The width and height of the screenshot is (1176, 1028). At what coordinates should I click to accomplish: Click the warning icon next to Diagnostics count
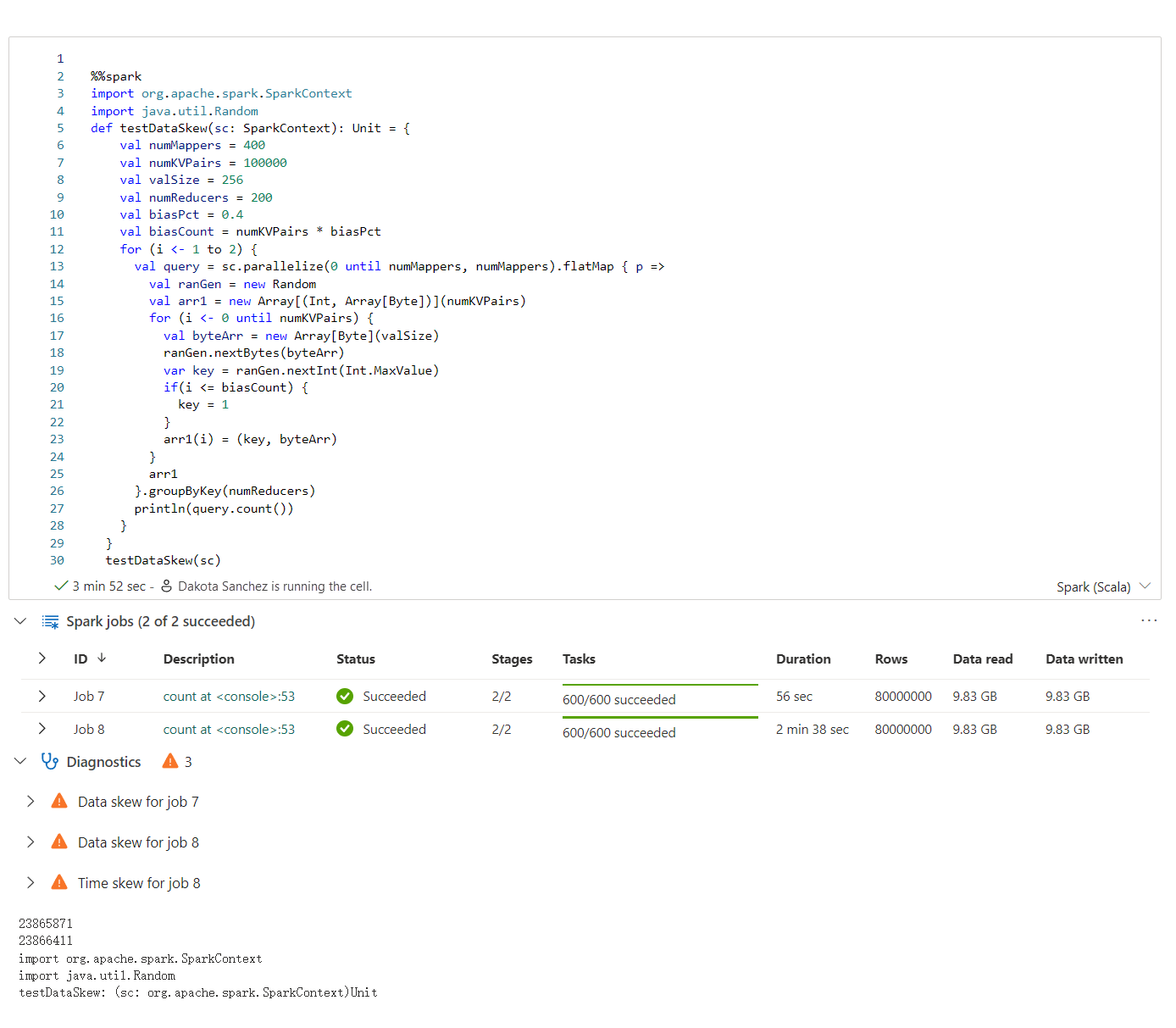pos(170,761)
